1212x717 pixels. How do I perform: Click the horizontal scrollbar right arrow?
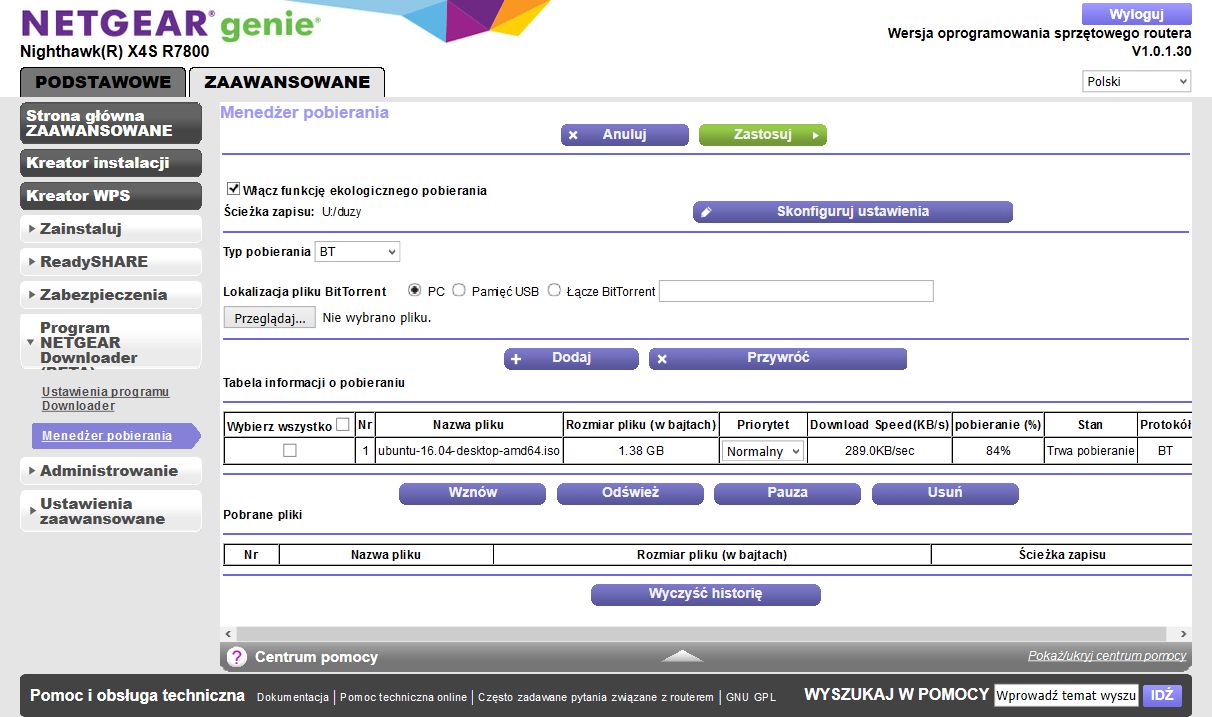[x=1184, y=634]
